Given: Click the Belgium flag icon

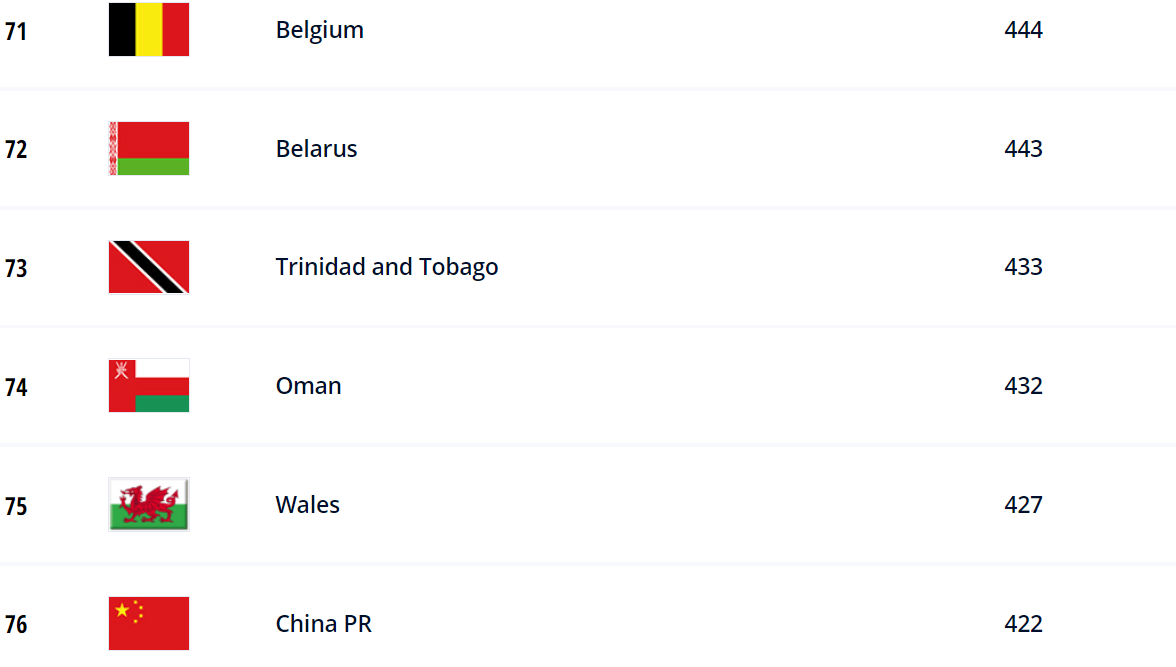Looking at the screenshot, I should click(148, 29).
